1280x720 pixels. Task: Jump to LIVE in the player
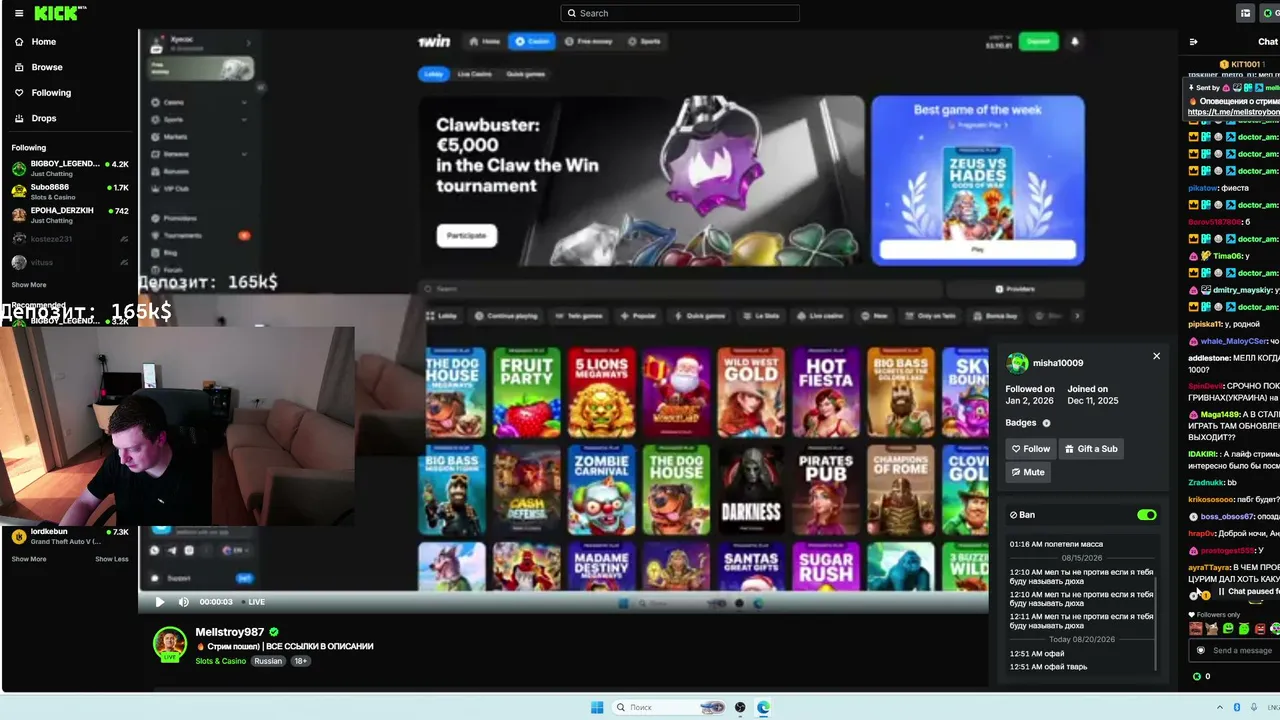253,602
